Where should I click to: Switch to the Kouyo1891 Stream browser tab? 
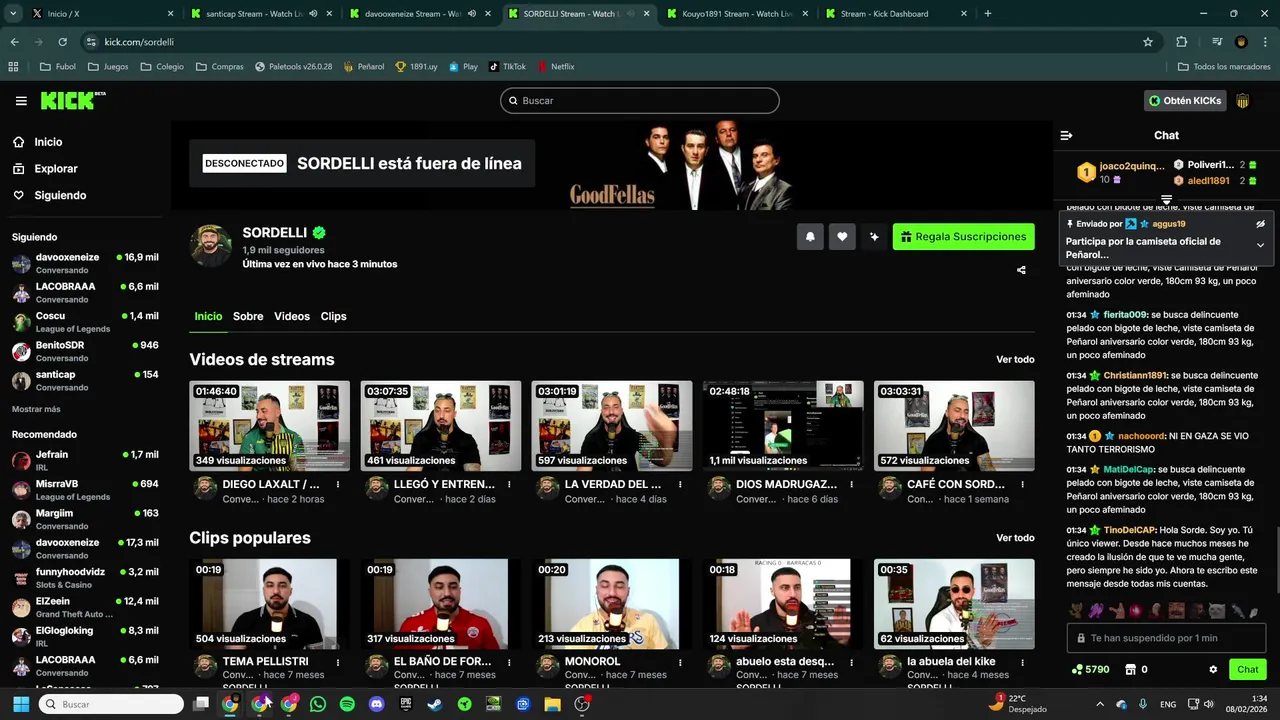(735, 14)
